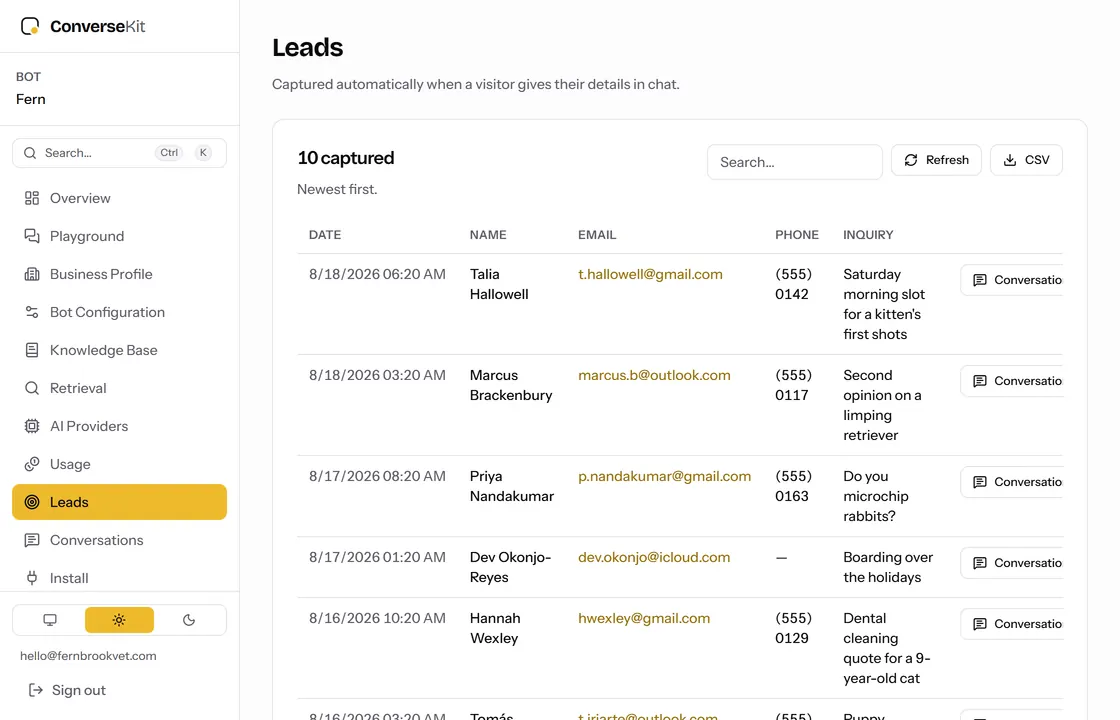Open Marcus Brackenbury's conversation button
Image resolution: width=1120 pixels, height=720 pixels.
click(x=1011, y=381)
